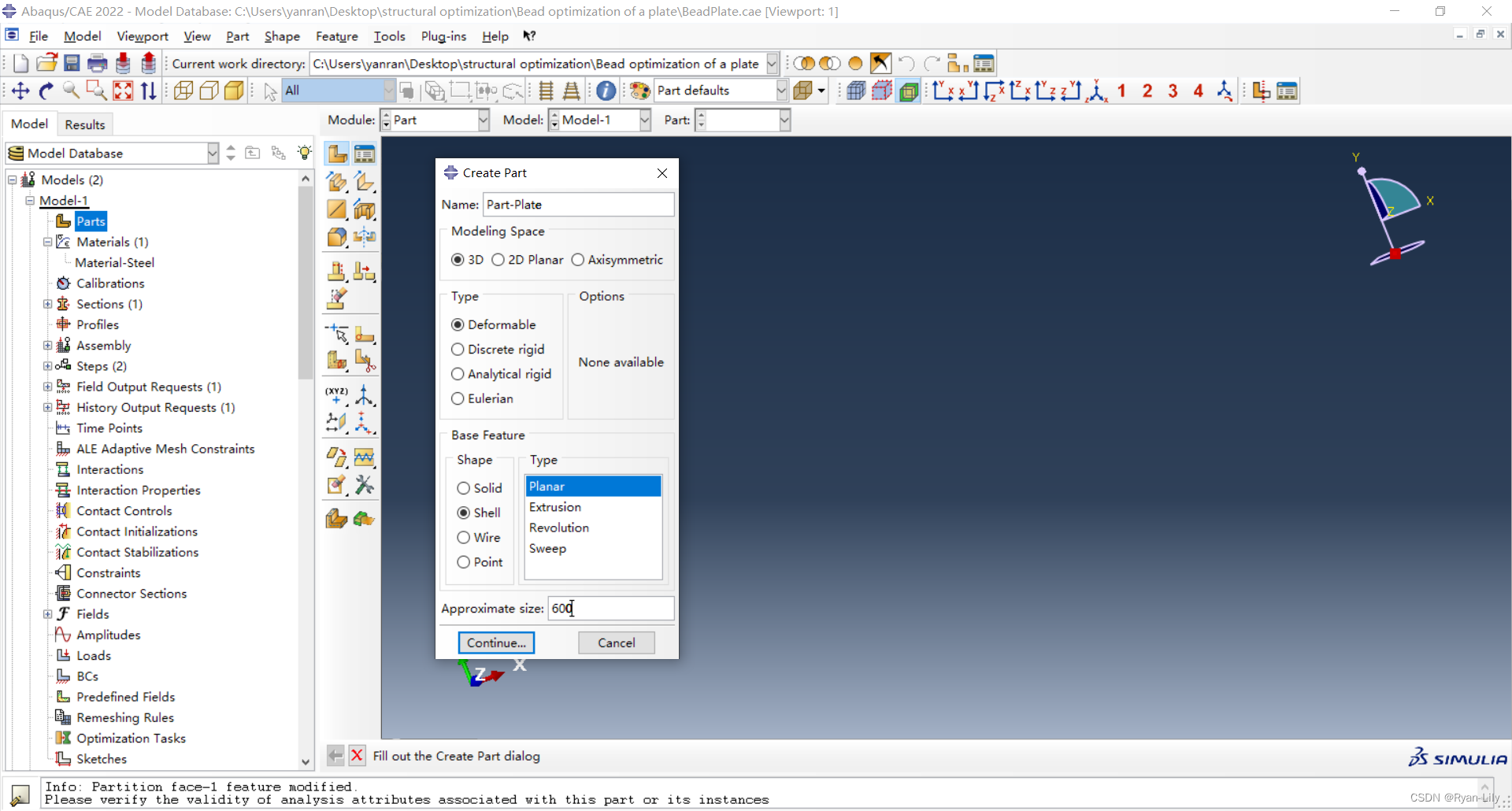The width and height of the screenshot is (1512, 811).
Task: Select the Wire base shape
Action: [478, 538]
